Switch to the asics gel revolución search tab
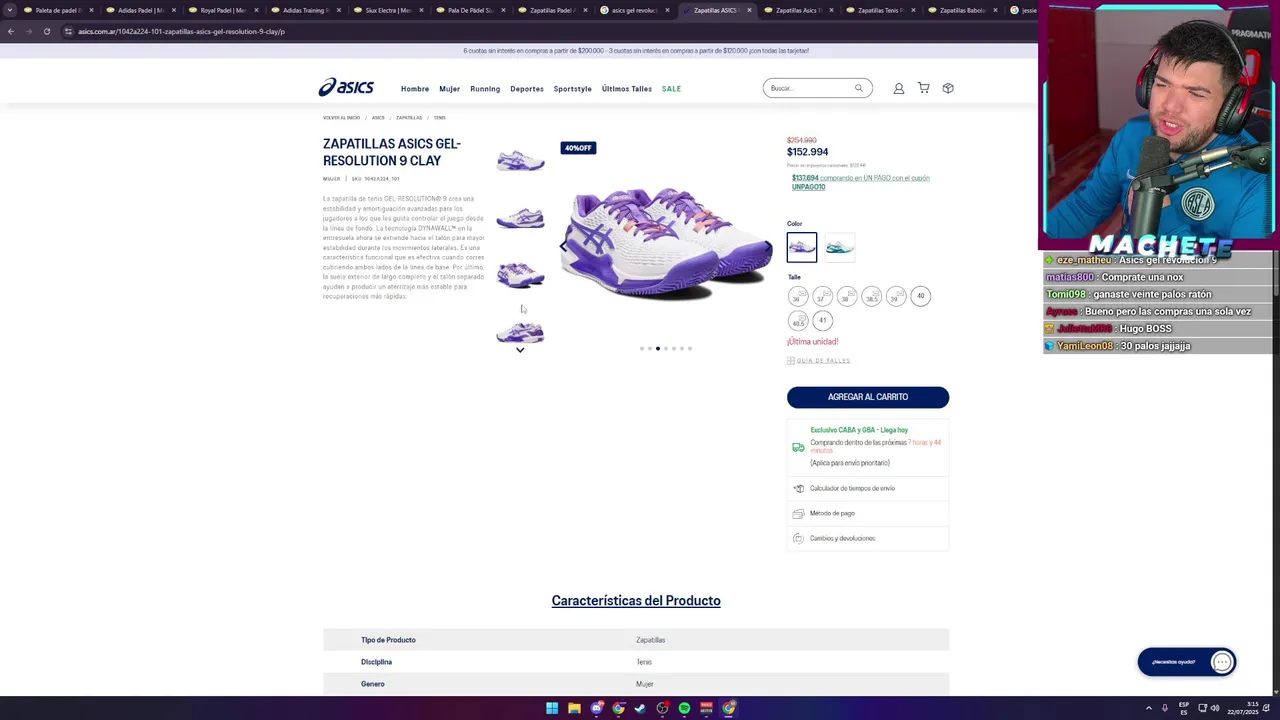This screenshot has height=720, width=1280. coord(634,10)
